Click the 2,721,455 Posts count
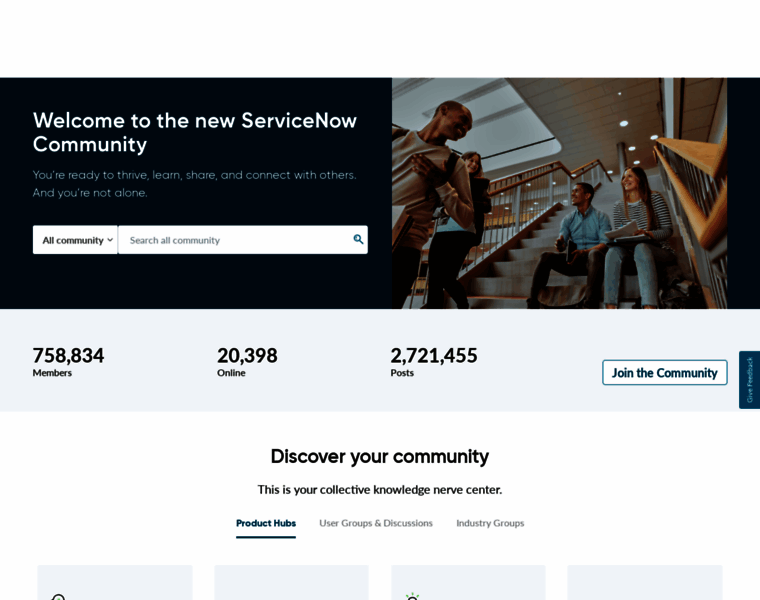This screenshot has width=760, height=600. (434, 362)
